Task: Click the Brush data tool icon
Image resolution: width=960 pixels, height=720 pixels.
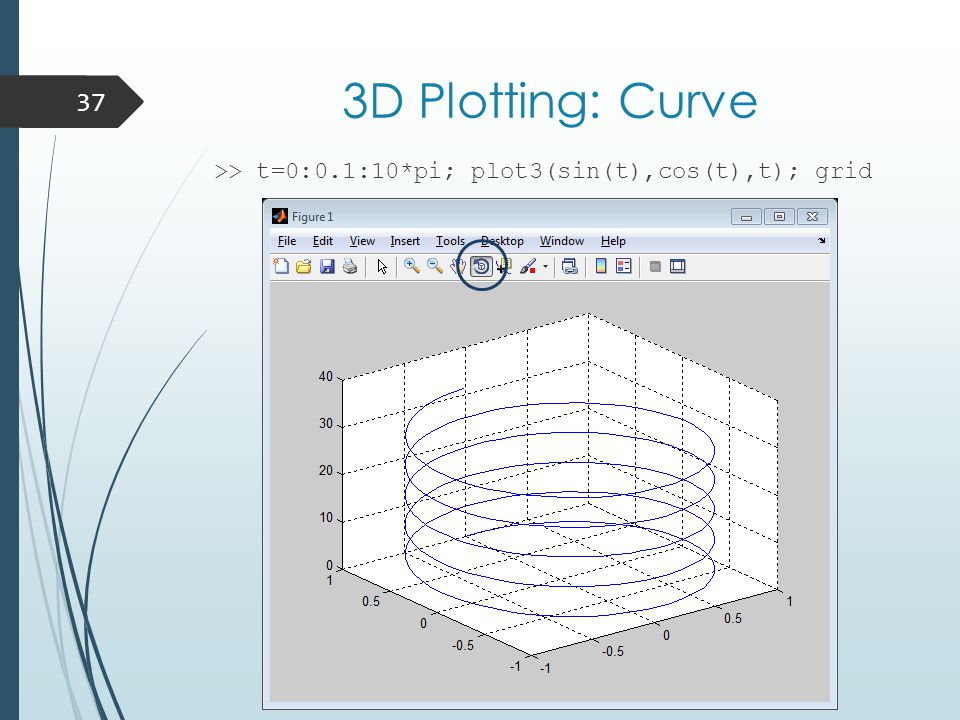Action: coord(528,266)
